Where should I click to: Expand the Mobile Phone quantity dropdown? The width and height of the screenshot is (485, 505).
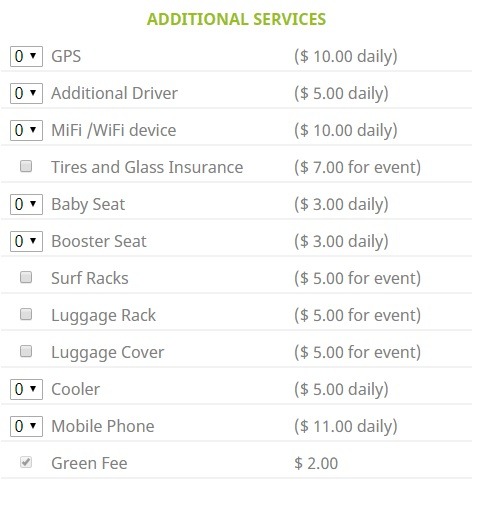click(x=26, y=426)
